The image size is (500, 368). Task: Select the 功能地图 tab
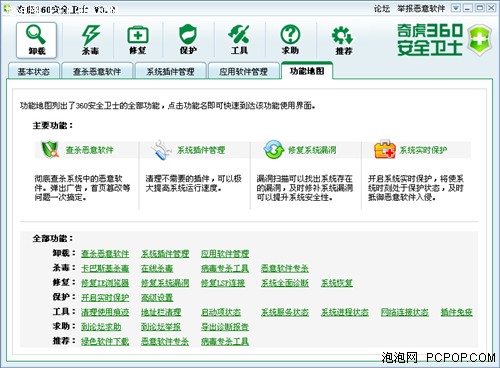(x=307, y=71)
